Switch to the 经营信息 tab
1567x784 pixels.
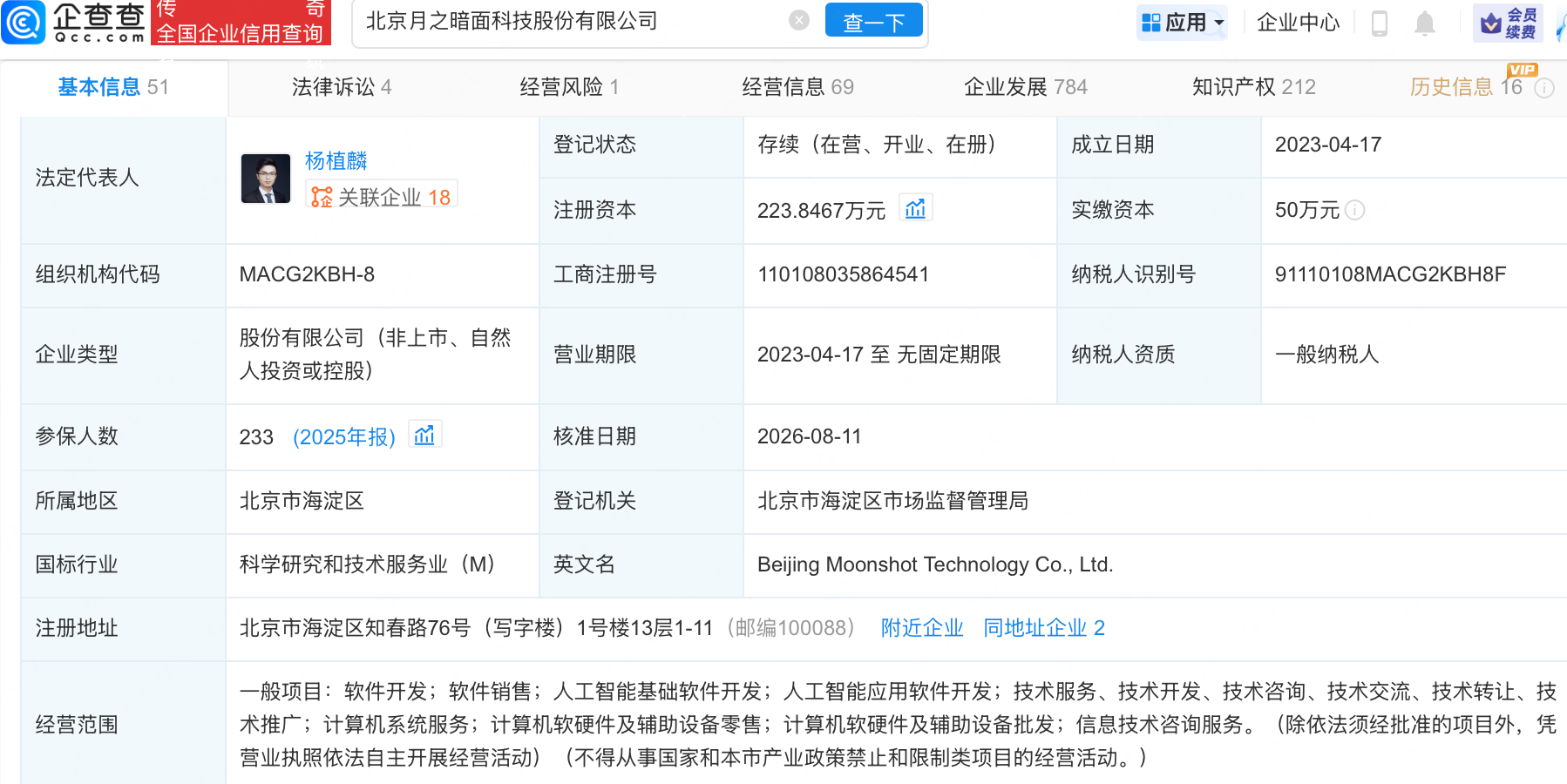click(797, 87)
